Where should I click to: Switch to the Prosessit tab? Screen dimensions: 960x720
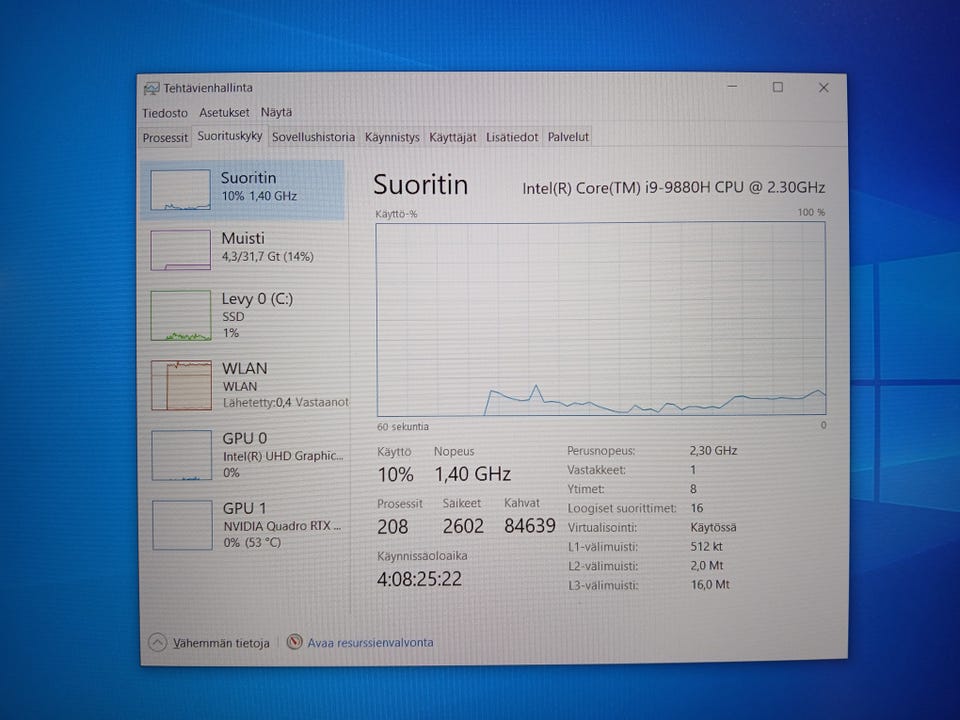click(x=165, y=138)
